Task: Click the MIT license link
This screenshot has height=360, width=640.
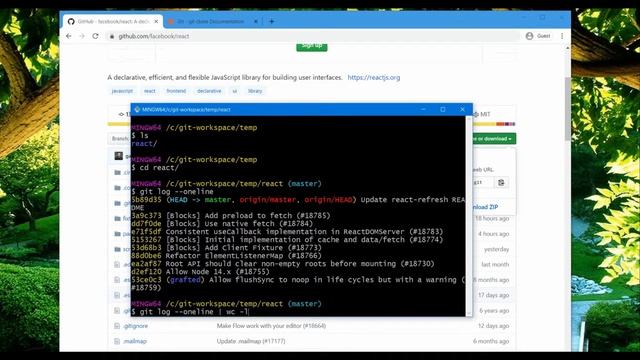Action: click(x=482, y=114)
